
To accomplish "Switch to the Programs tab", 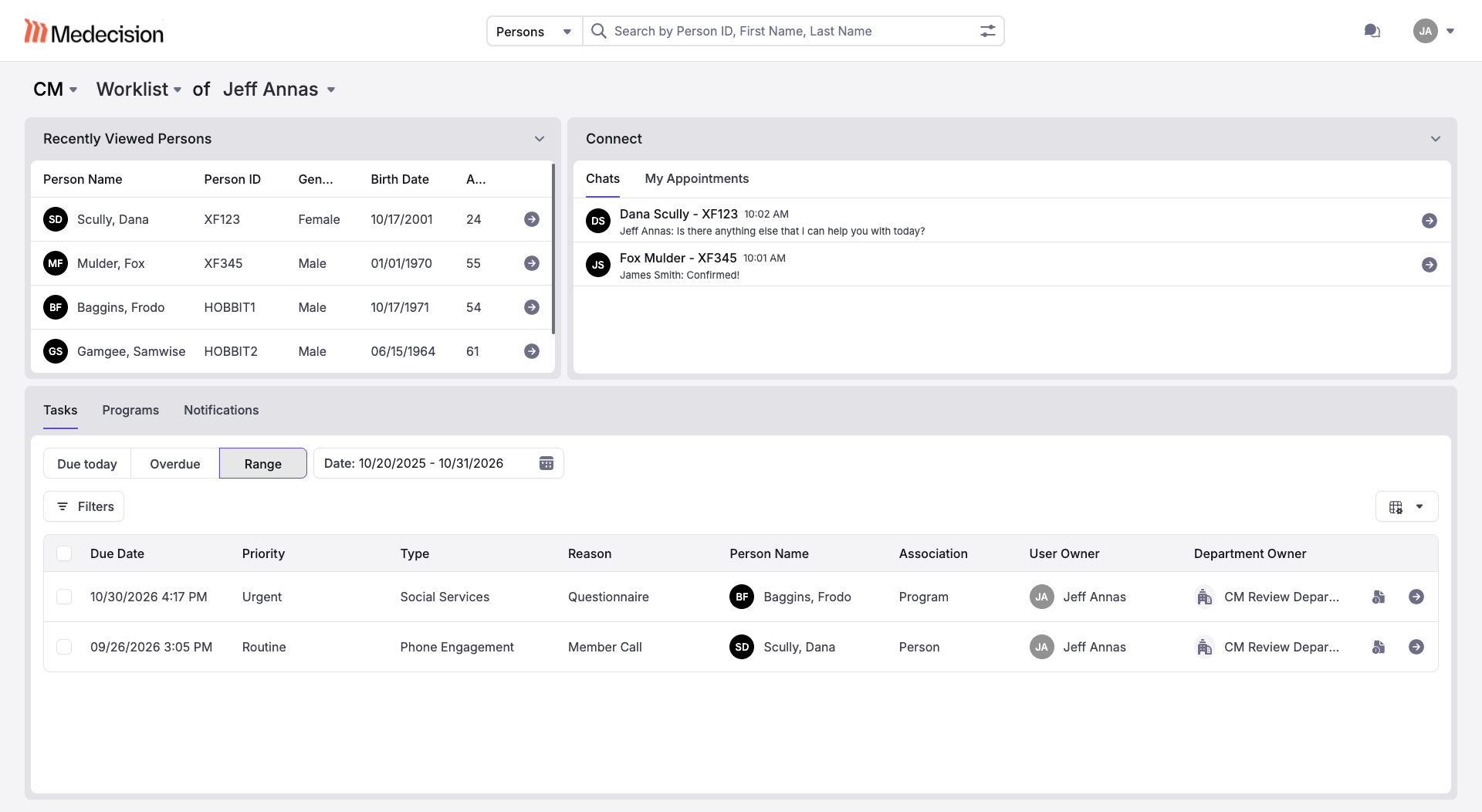I will point(130,410).
